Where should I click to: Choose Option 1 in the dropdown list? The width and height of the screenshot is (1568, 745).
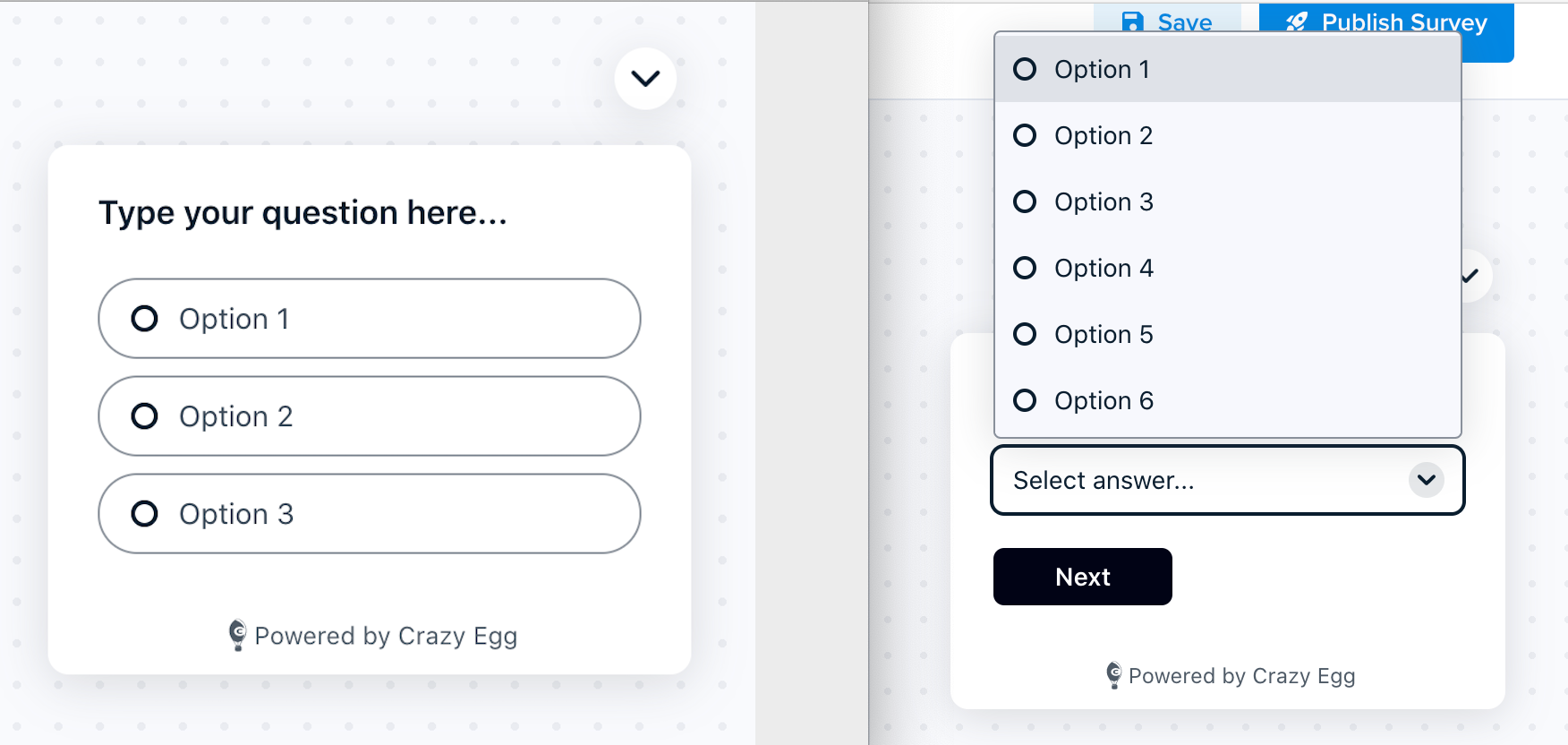pos(1228,69)
